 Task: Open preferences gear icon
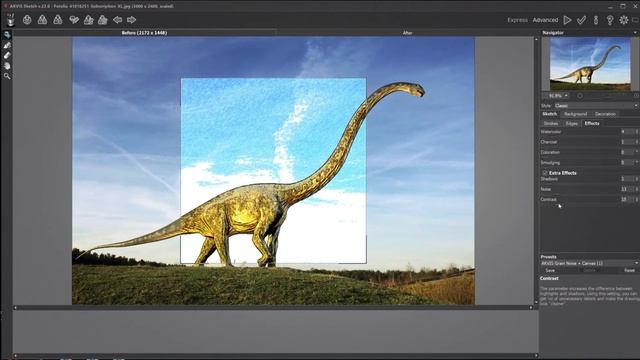624,20
